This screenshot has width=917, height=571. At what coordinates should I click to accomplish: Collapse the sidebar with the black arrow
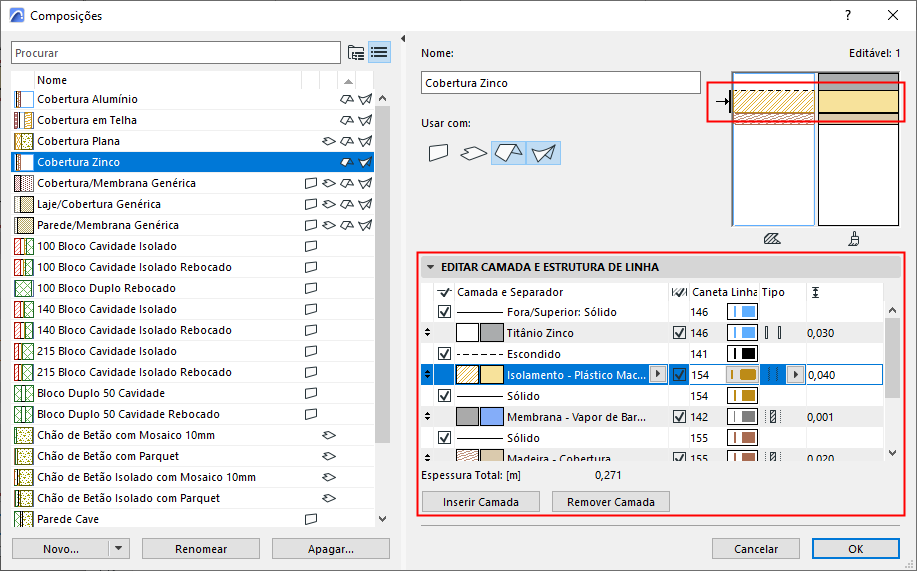point(402,39)
